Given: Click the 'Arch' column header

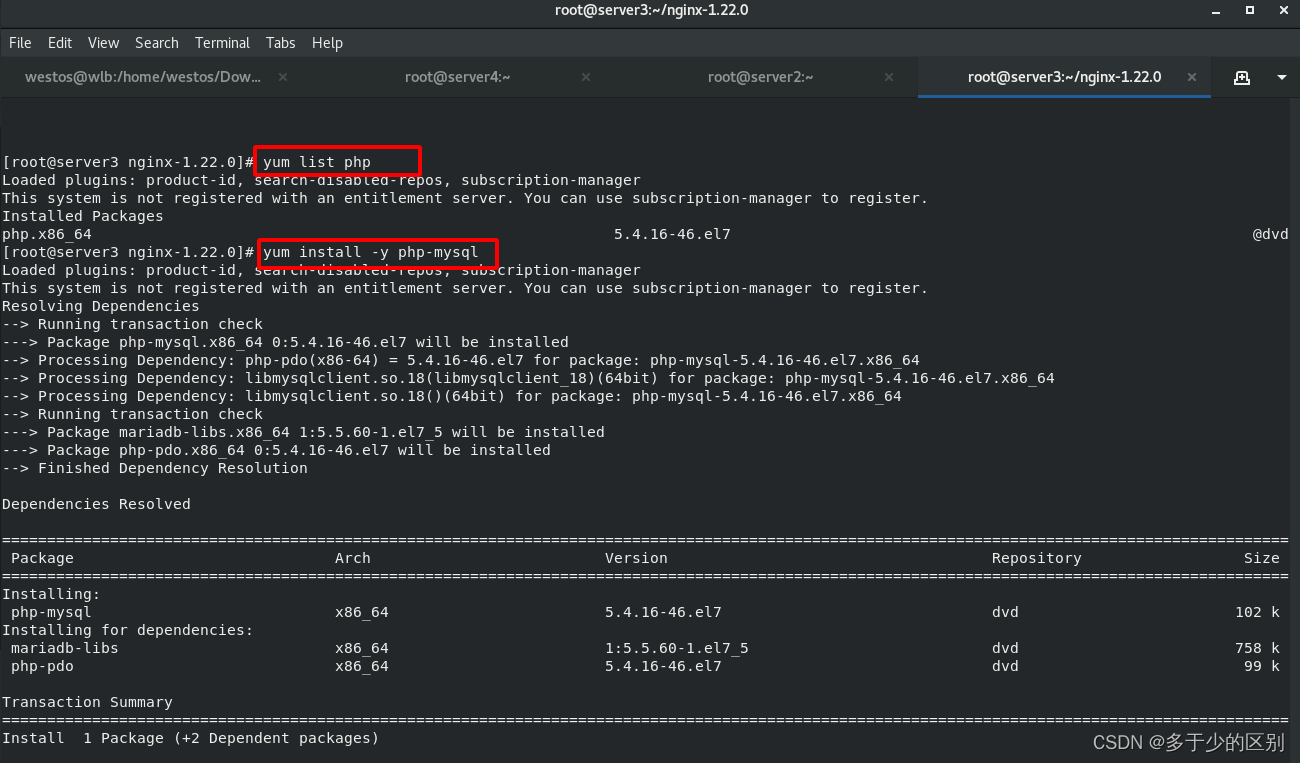Looking at the screenshot, I should 353,558.
